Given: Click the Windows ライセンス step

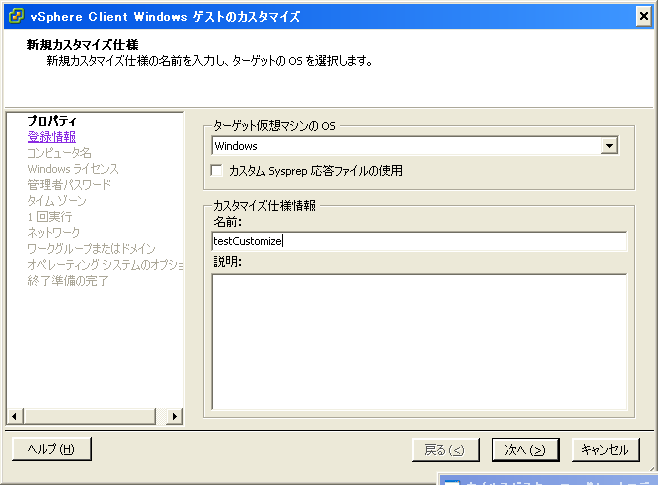Looking at the screenshot, I should tap(73, 169).
